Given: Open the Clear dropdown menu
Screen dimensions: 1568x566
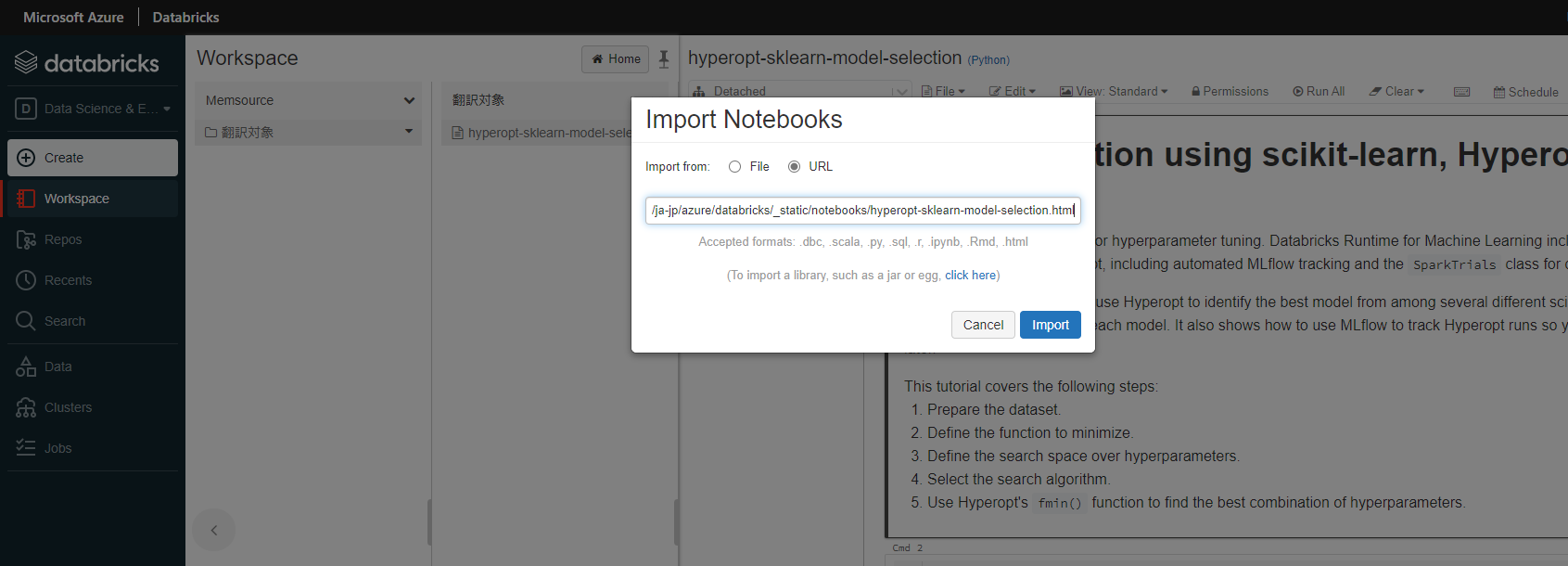Looking at the screenshot, I should [1396, 91].
